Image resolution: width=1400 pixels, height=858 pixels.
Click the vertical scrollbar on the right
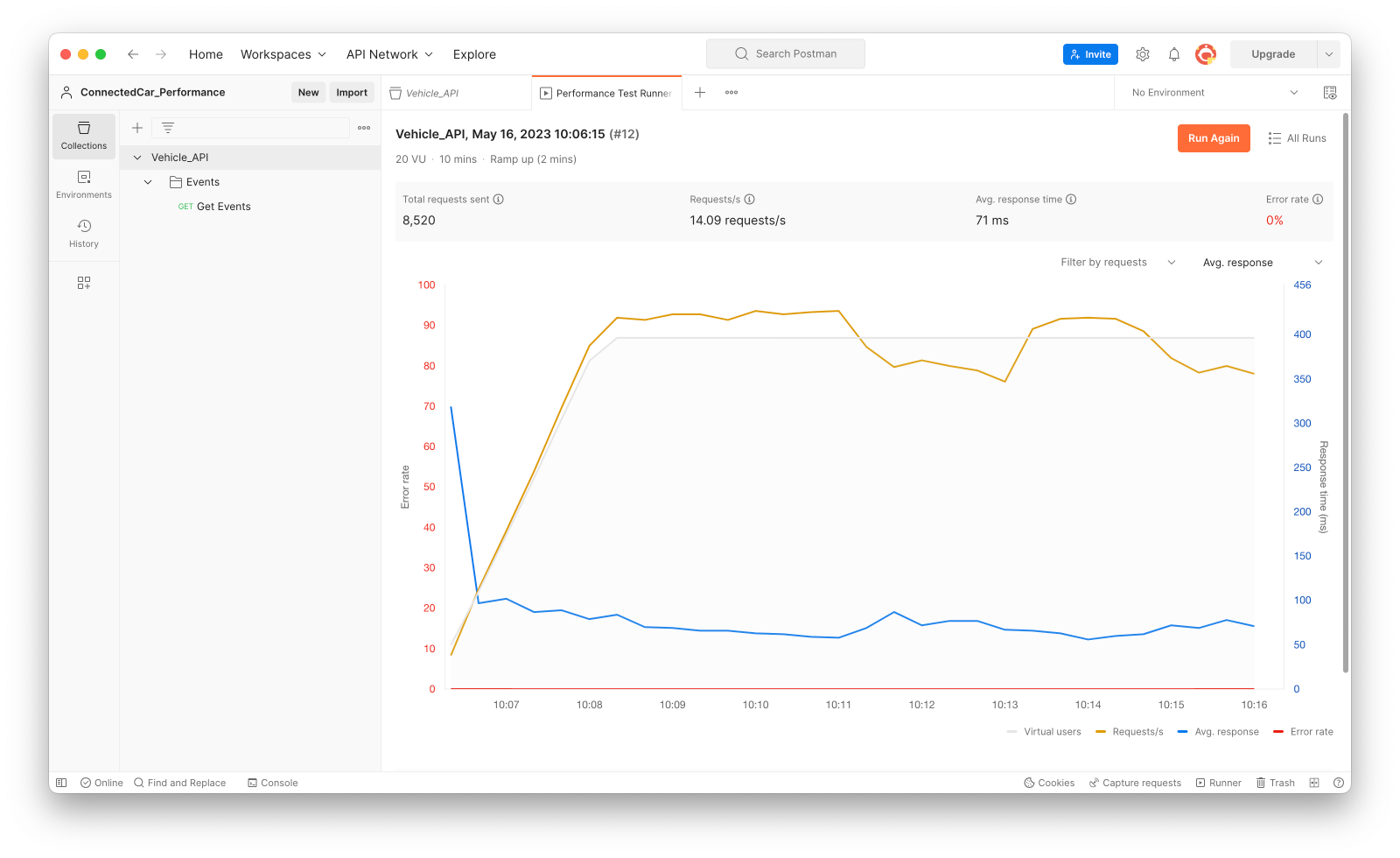click(1346, 394)
